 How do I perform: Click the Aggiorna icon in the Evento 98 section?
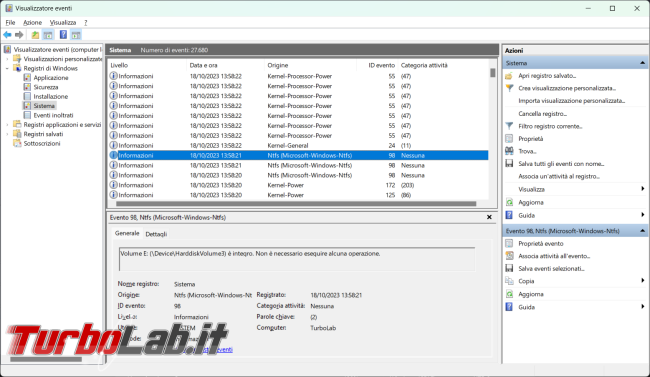509,294
